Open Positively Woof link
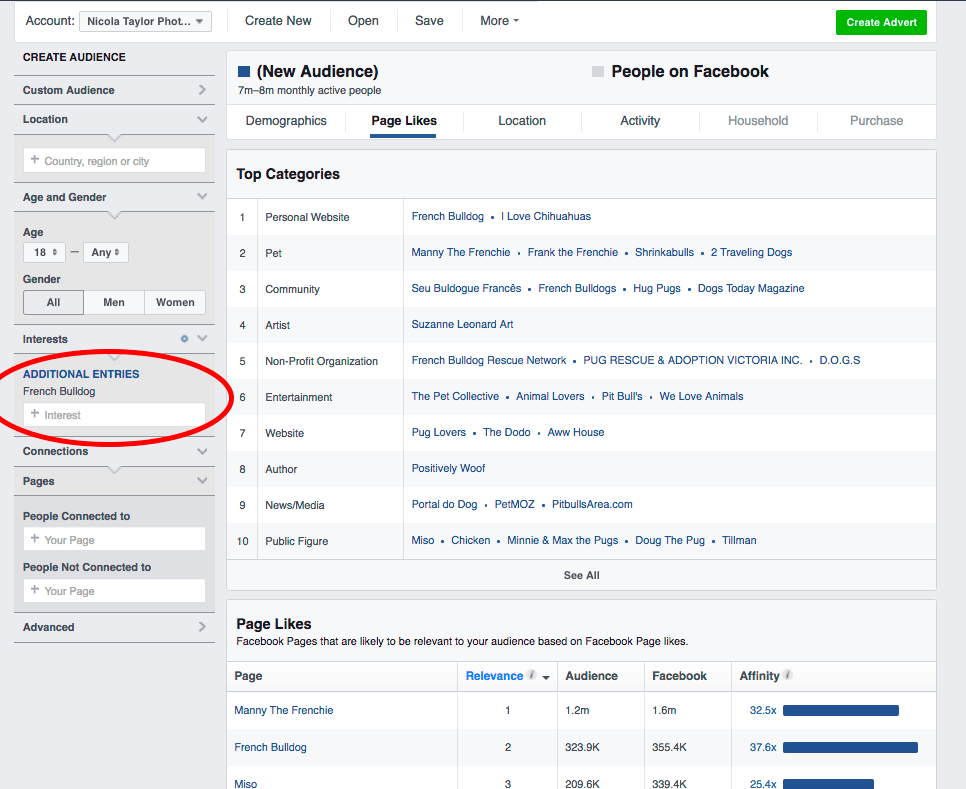The width and height of the screenshot is (966, 789). point(448,468)
